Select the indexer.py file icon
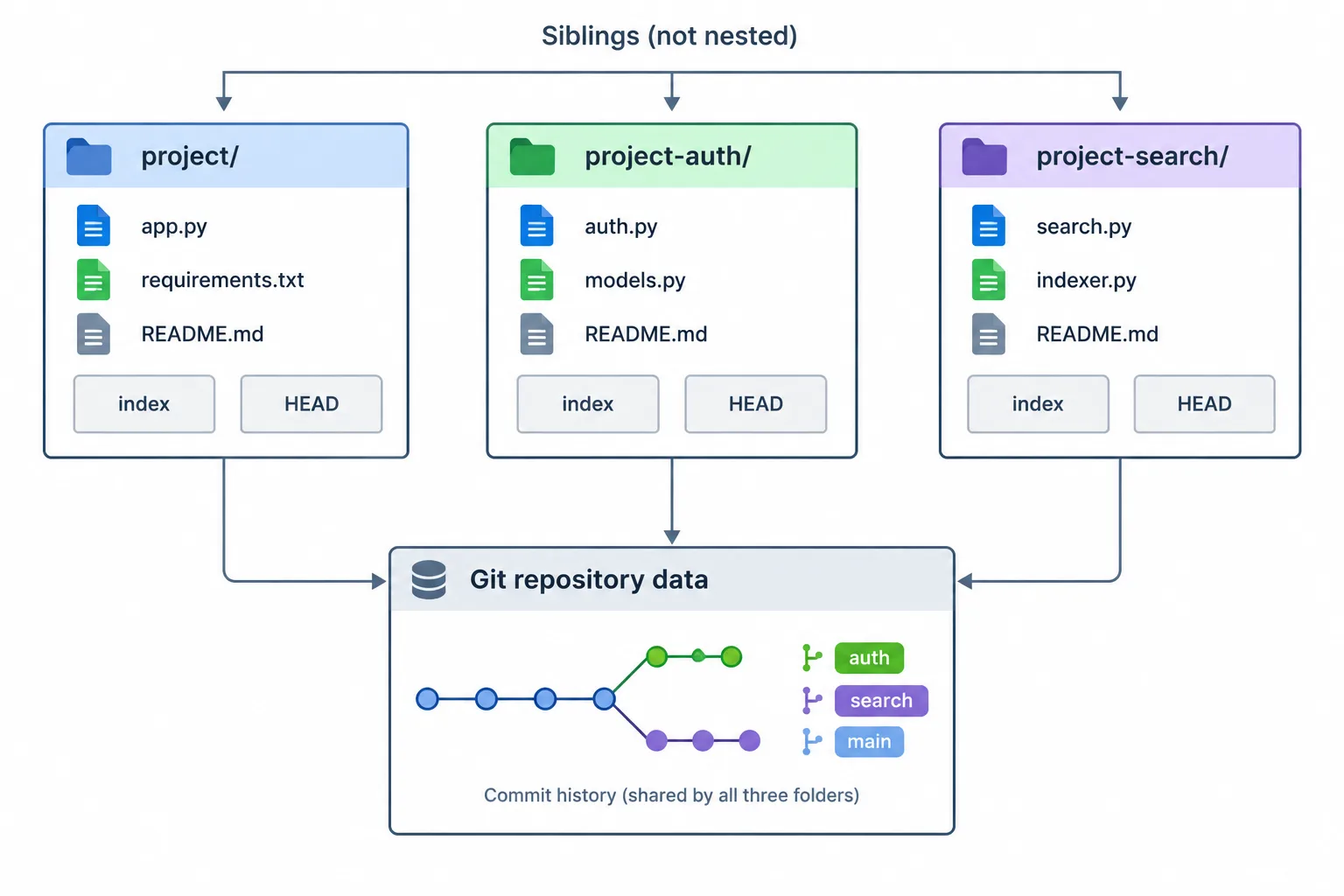This screenshot has width=1344, height=896. click(x=989, y=280)
